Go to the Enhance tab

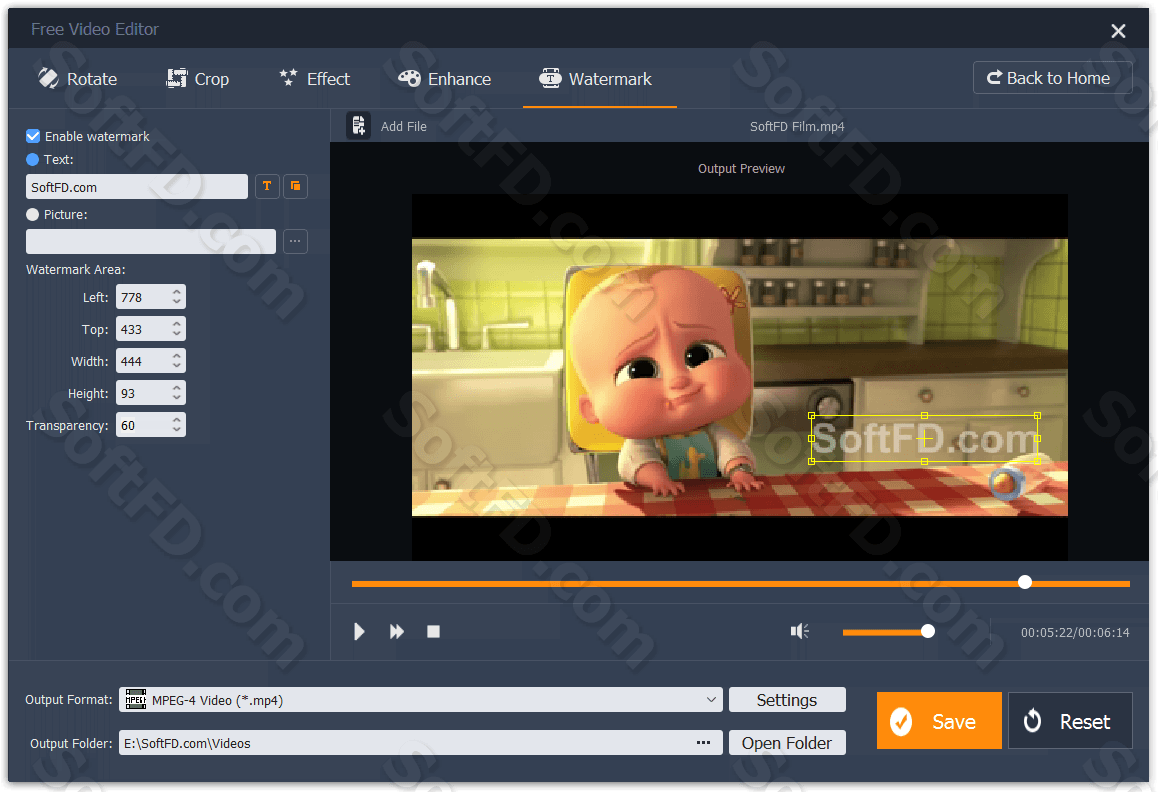(x=445, y=79)
